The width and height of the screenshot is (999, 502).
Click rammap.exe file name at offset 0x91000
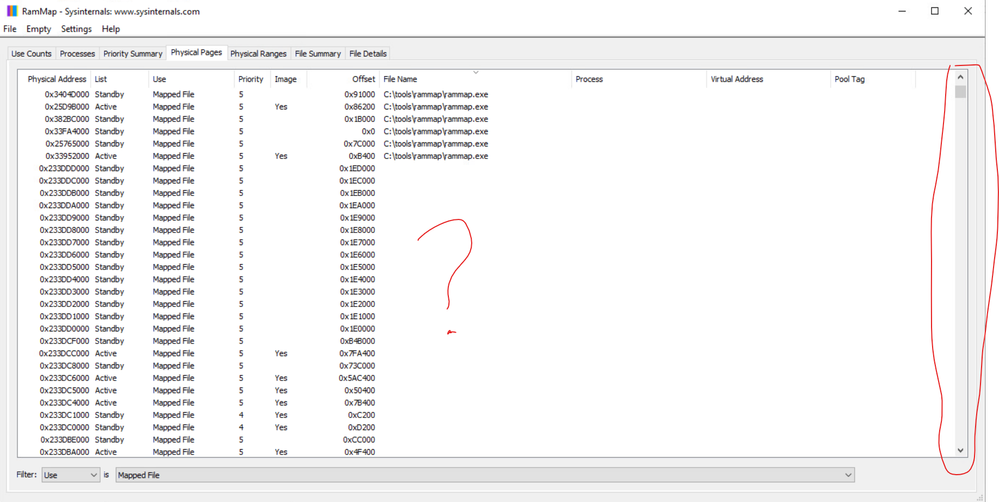(x=436, y=94)
